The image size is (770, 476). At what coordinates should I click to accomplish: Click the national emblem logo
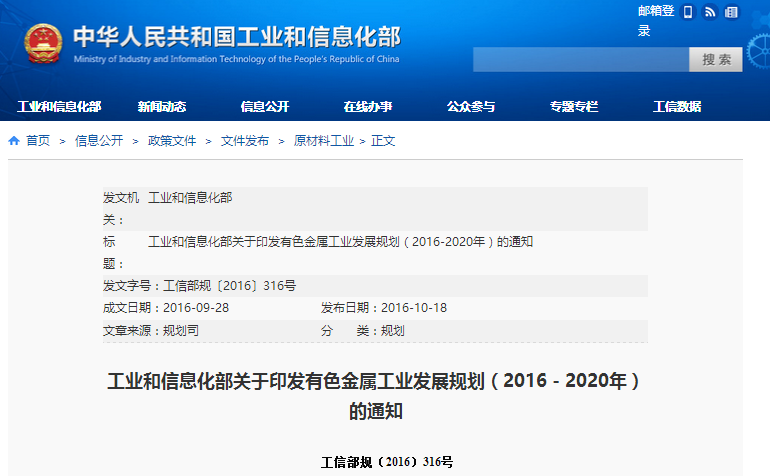[44, 43]
